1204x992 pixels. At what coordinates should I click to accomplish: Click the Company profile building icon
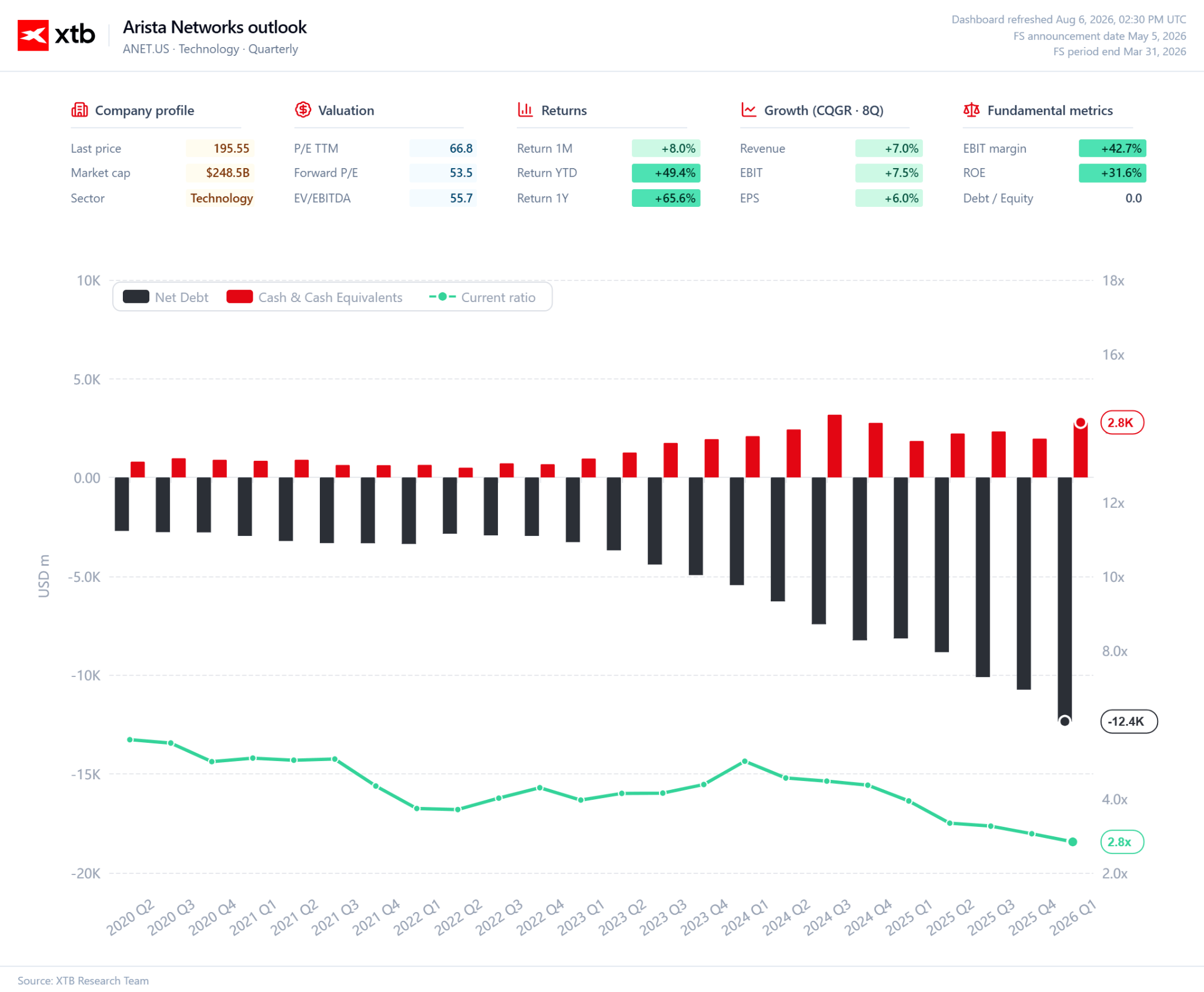[79, 110]
